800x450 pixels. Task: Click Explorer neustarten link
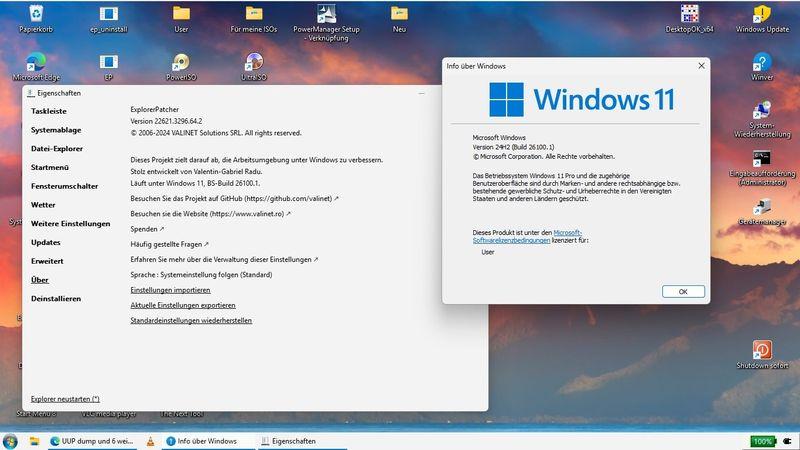(65, 399)
